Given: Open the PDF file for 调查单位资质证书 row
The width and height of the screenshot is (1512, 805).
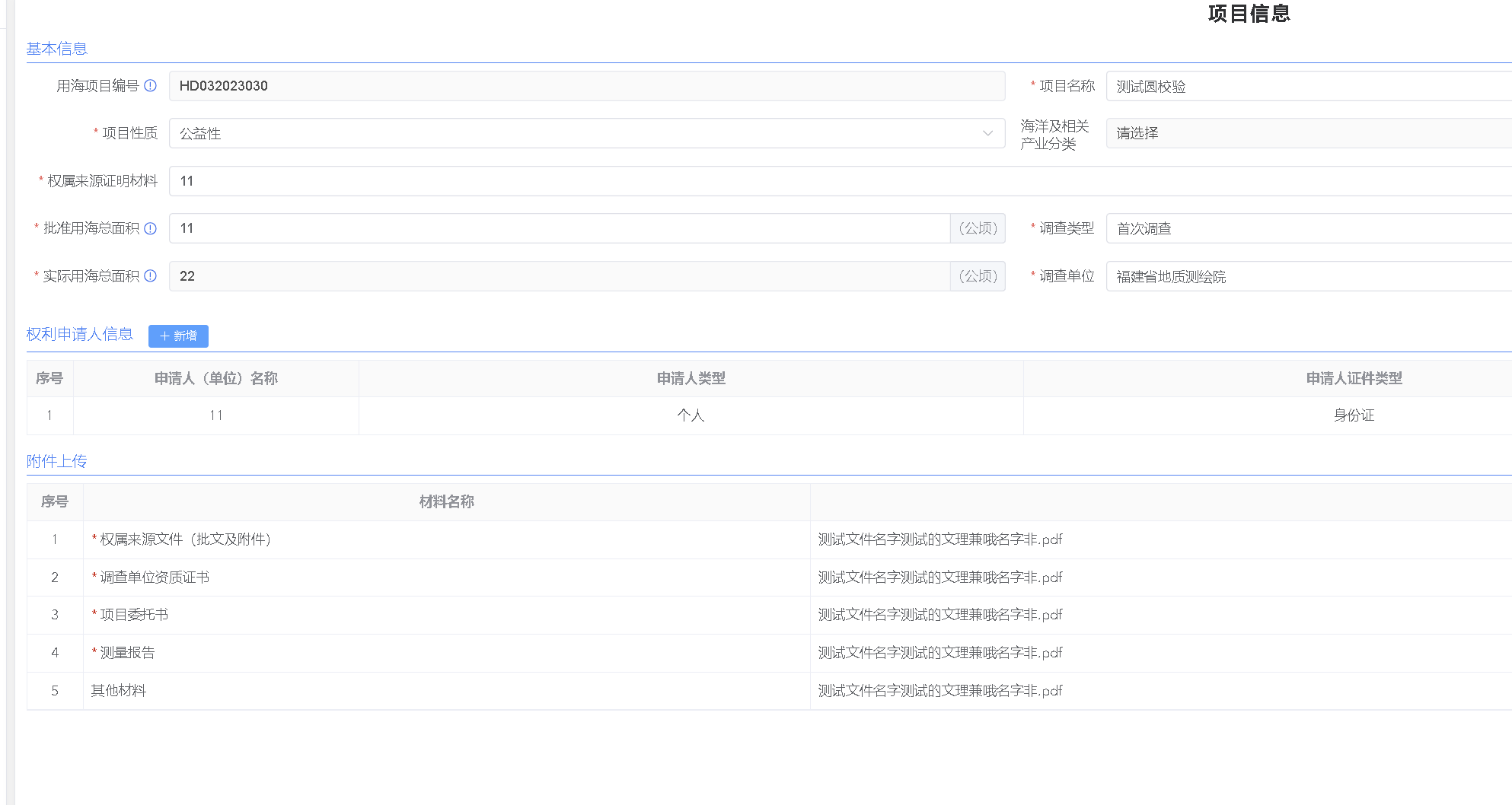Looking at the screenshot, I should click(x=939, y=577).
